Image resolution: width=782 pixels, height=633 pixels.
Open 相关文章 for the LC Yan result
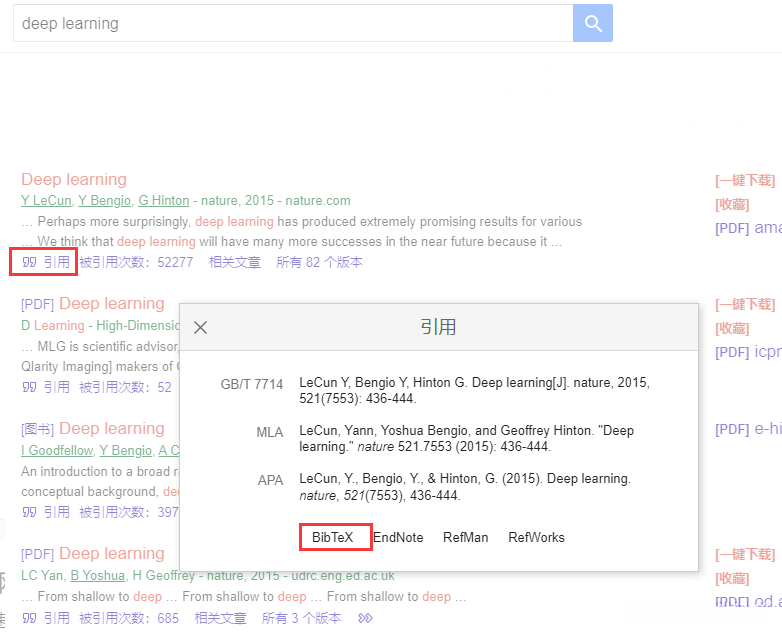click(220, 619)
